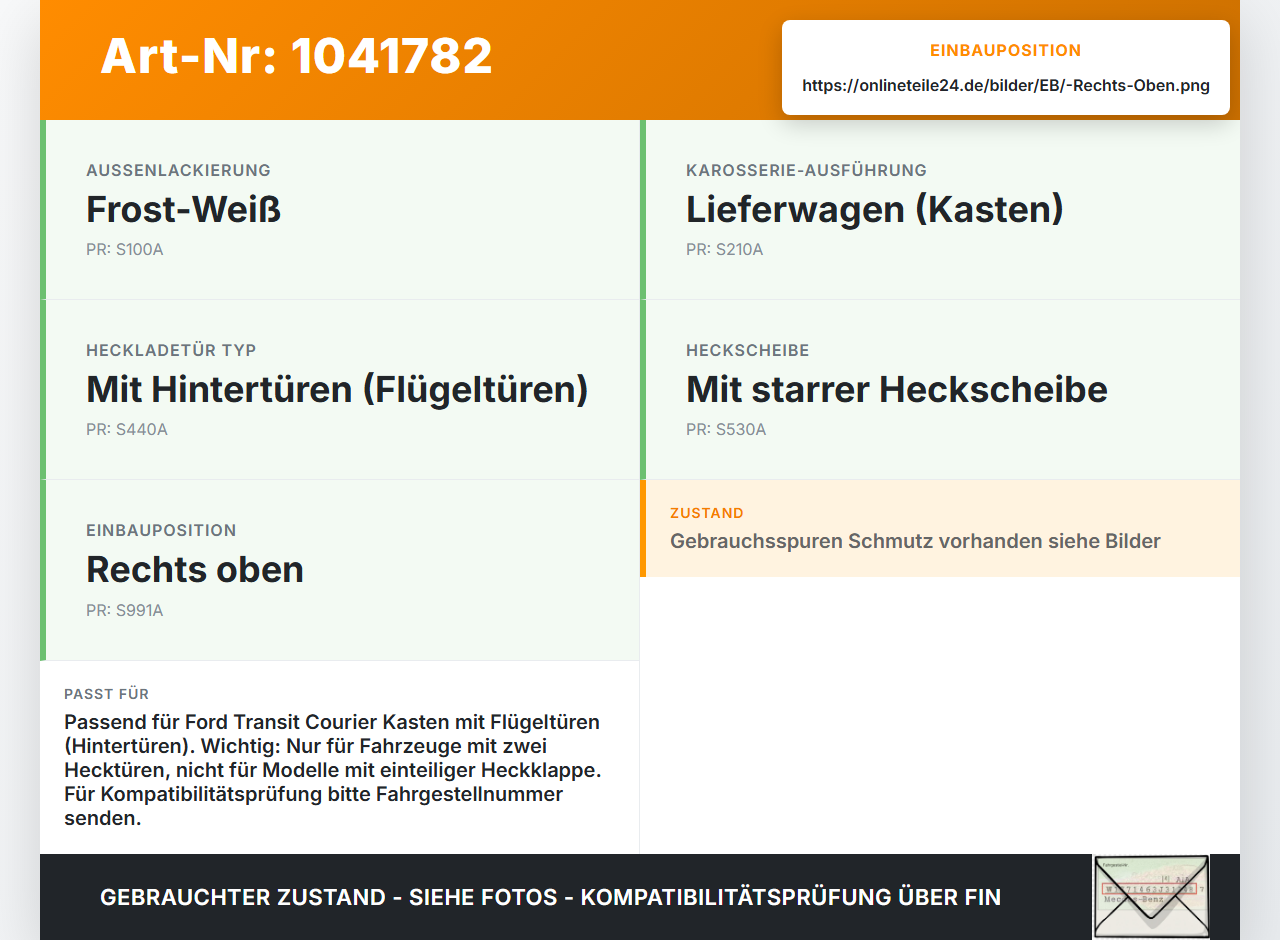Select the Art-Nr: 1041782 title
The image size is (1280, 940).
point(297,56)
